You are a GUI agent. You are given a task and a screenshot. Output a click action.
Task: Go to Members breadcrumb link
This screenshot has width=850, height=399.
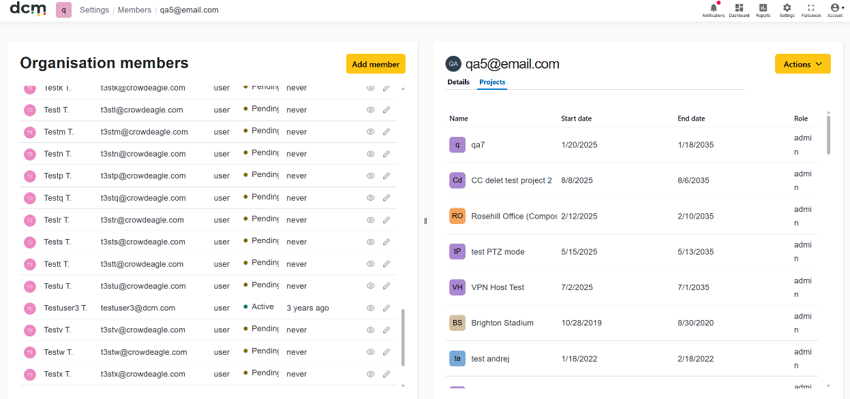(134, 10)
